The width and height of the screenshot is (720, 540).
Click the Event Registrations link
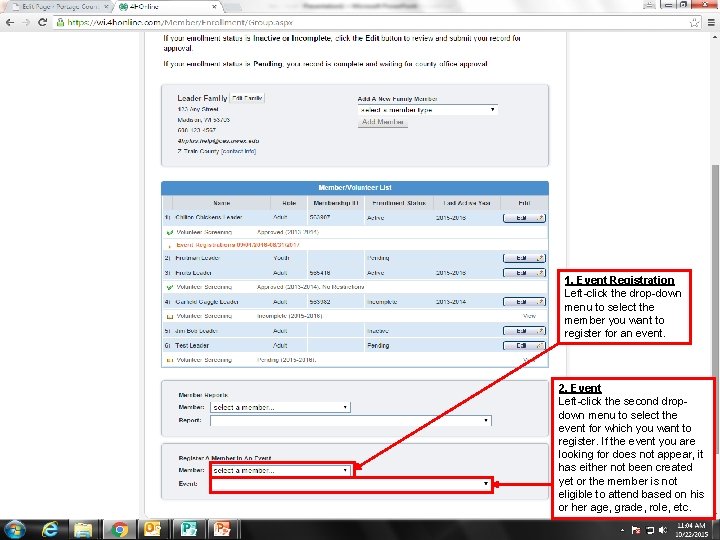point(237,245)
